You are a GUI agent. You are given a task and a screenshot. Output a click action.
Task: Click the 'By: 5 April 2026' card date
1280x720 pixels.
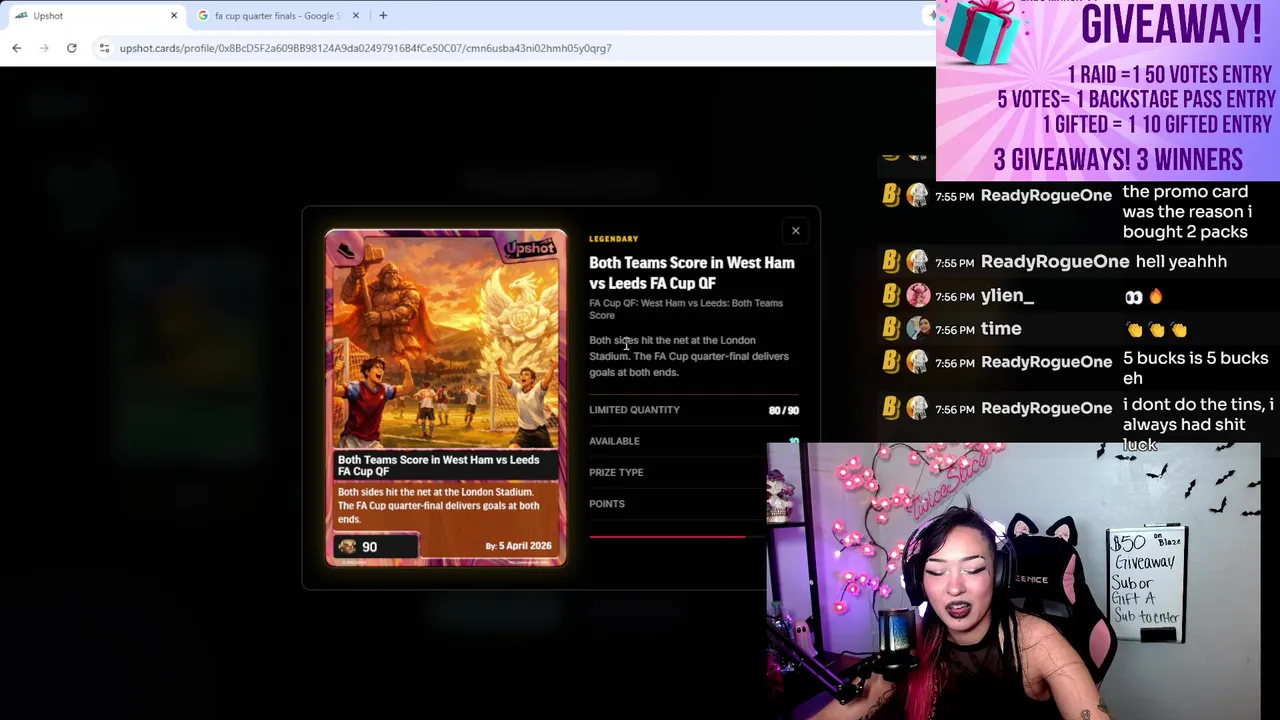[x=518, y=546]
